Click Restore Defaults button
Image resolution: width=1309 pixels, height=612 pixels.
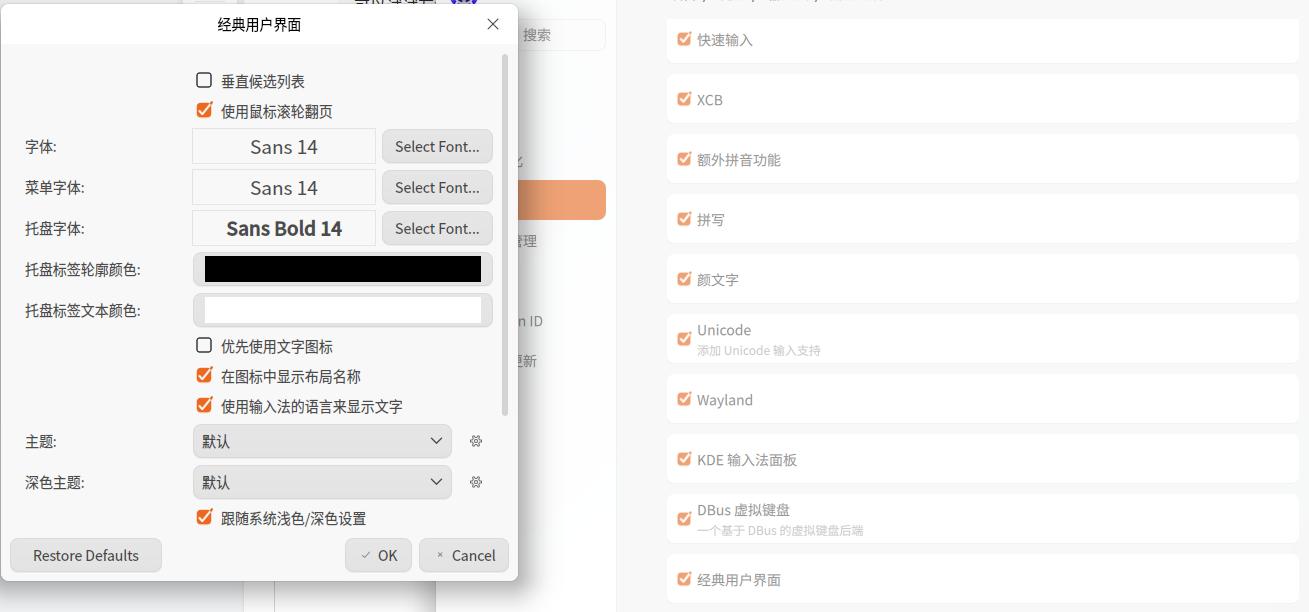(86, 555)
